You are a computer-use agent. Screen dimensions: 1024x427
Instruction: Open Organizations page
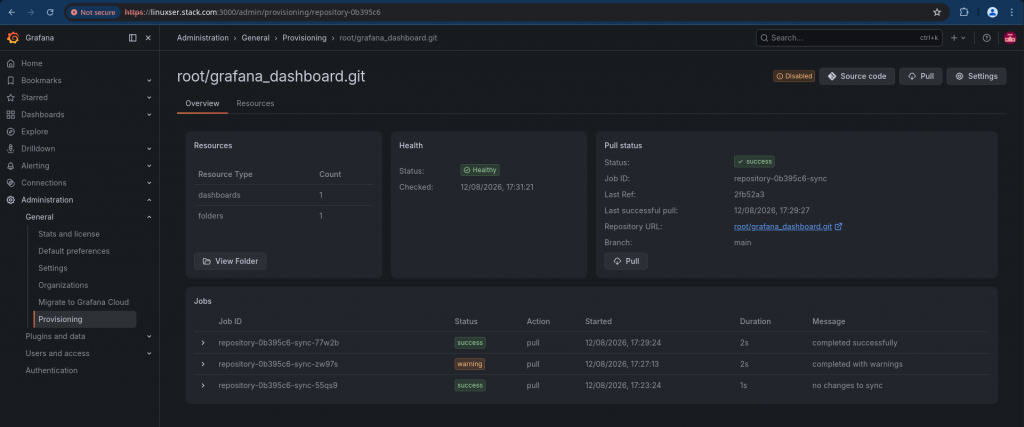point(63,285)
